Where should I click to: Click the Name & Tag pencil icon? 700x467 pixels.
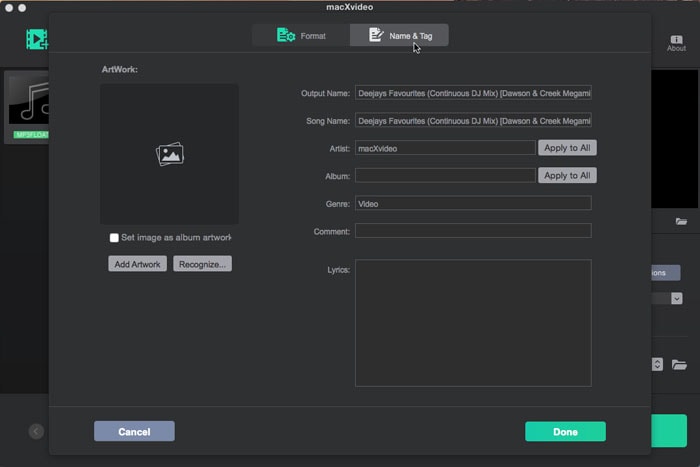[376, 34]
